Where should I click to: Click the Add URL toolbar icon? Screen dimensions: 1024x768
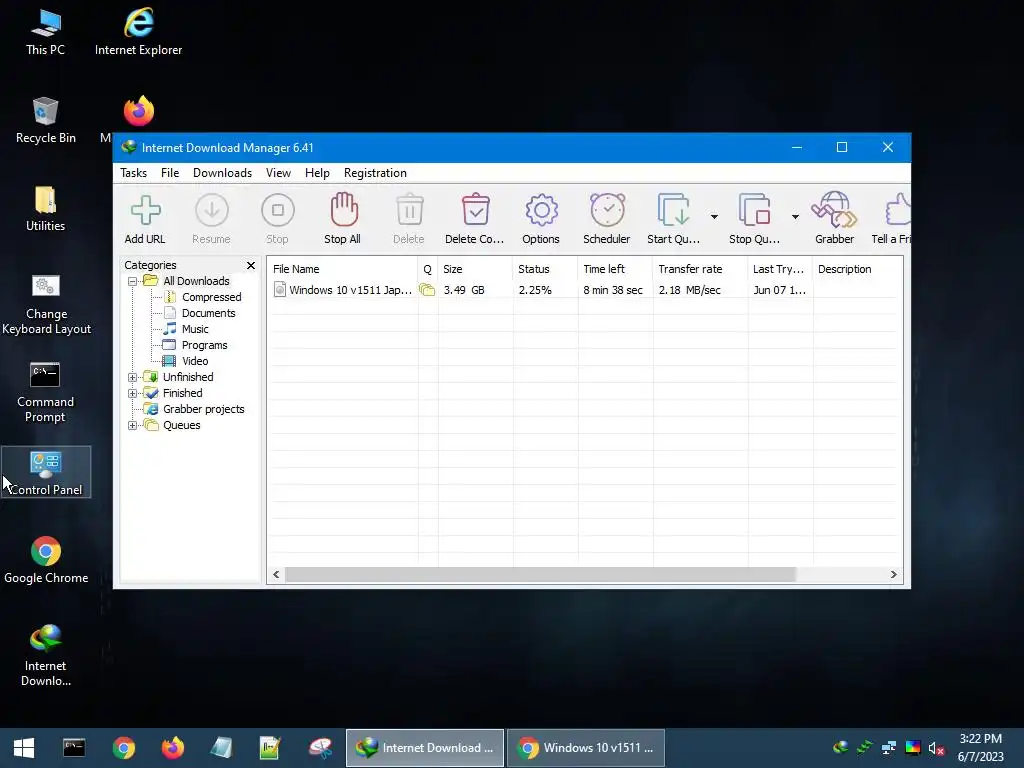(x=145, y=211)
